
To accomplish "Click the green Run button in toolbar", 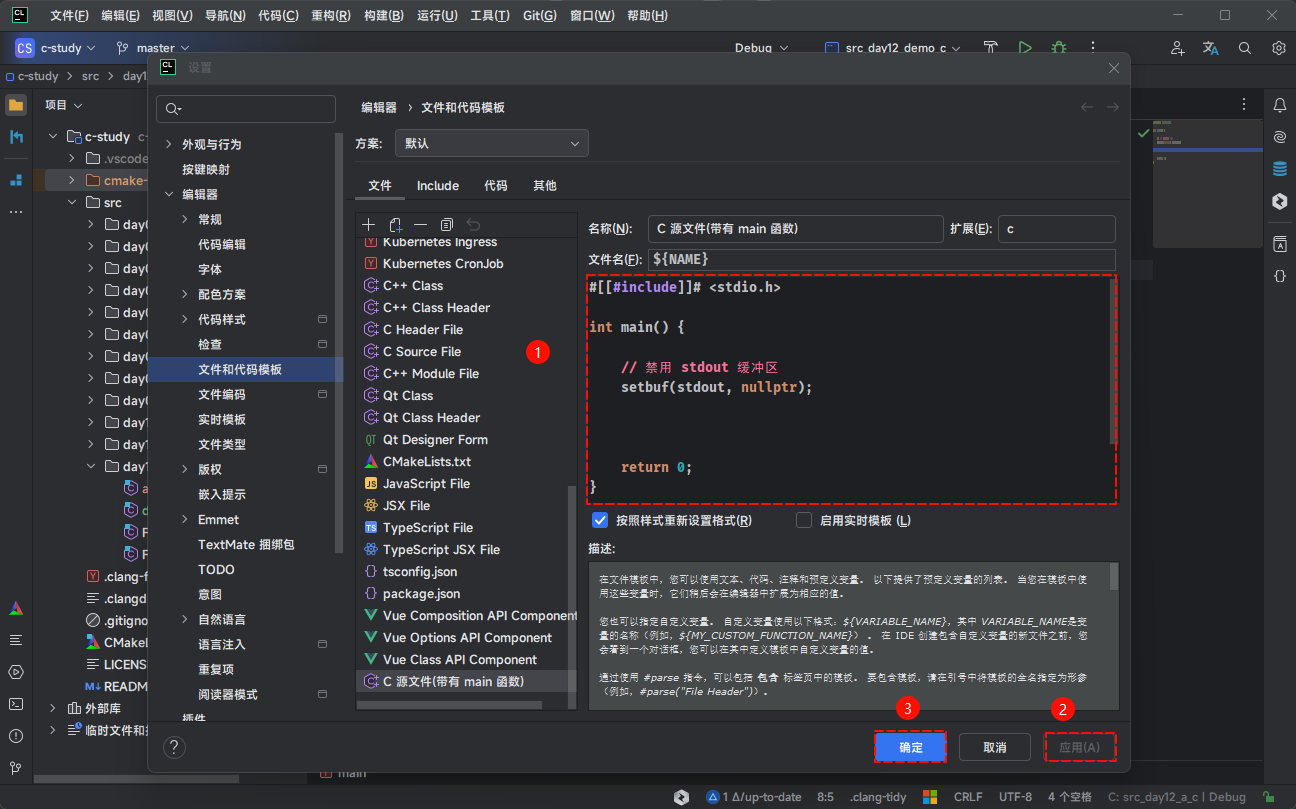I will coord(1025,48).
